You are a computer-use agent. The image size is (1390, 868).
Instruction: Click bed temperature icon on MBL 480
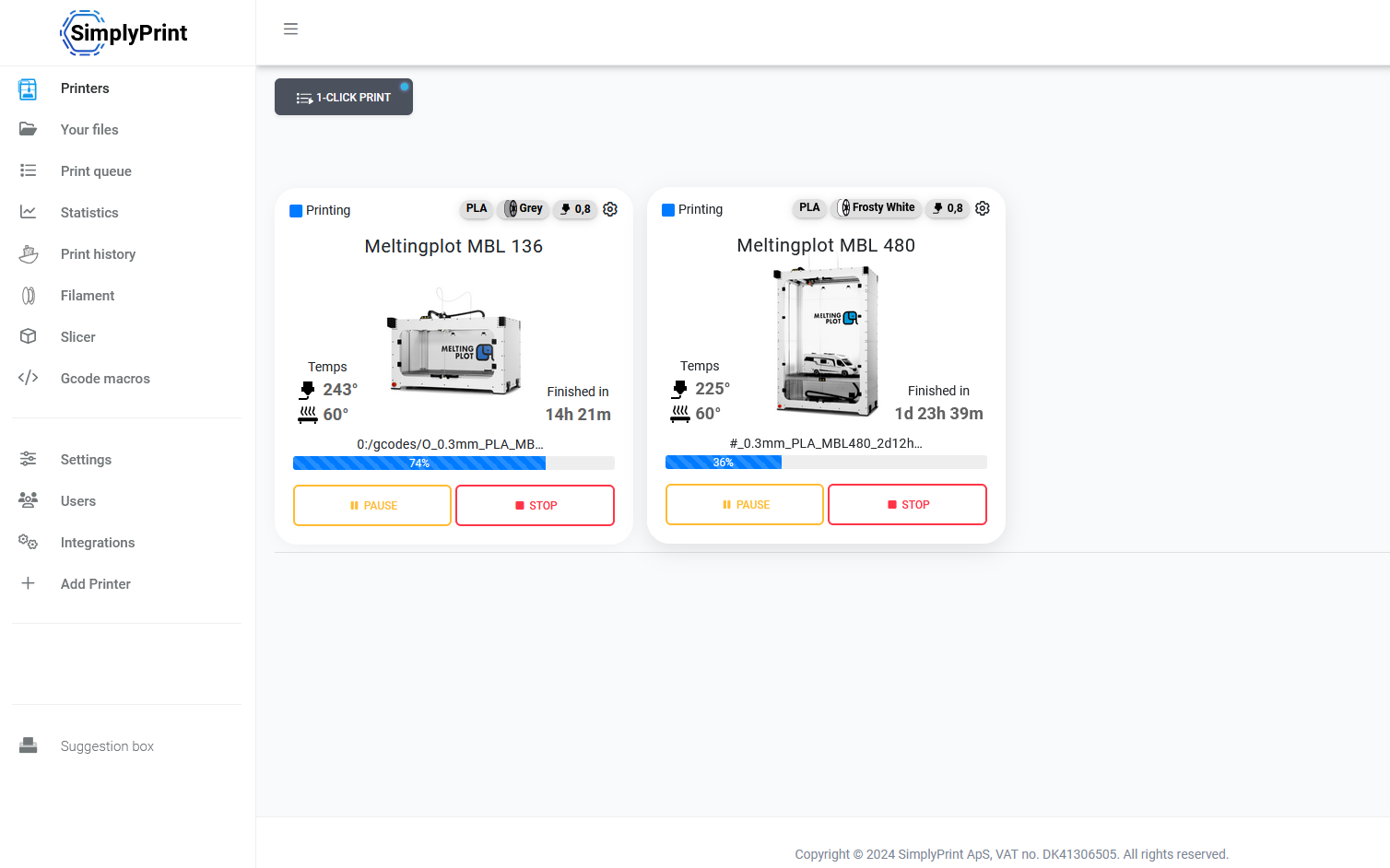[680, 414]
